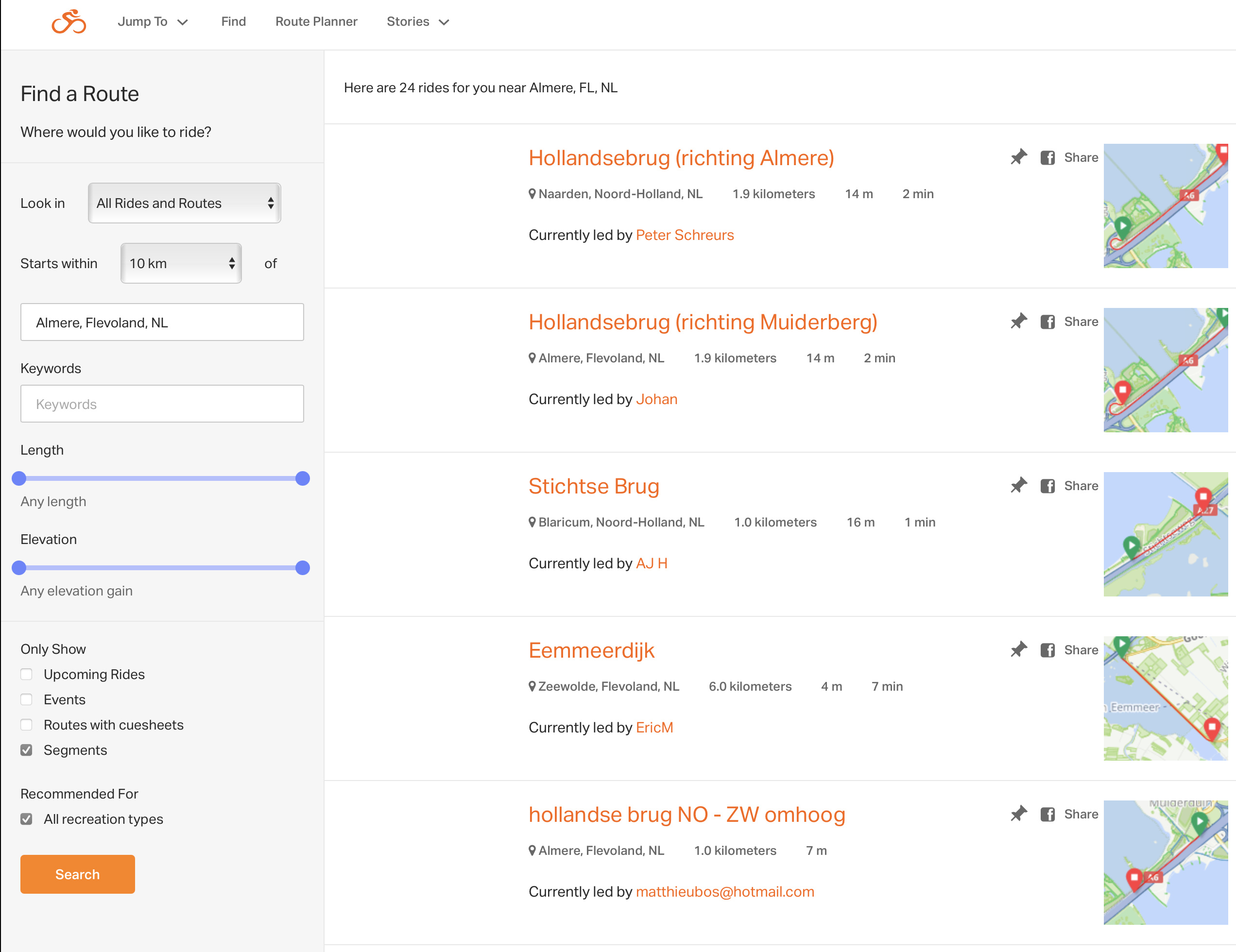Viewport: 1236px width, 952px height.
Task: Open the Look in rides dropdown
Action: pyautogui.click(x=185, y=203)
